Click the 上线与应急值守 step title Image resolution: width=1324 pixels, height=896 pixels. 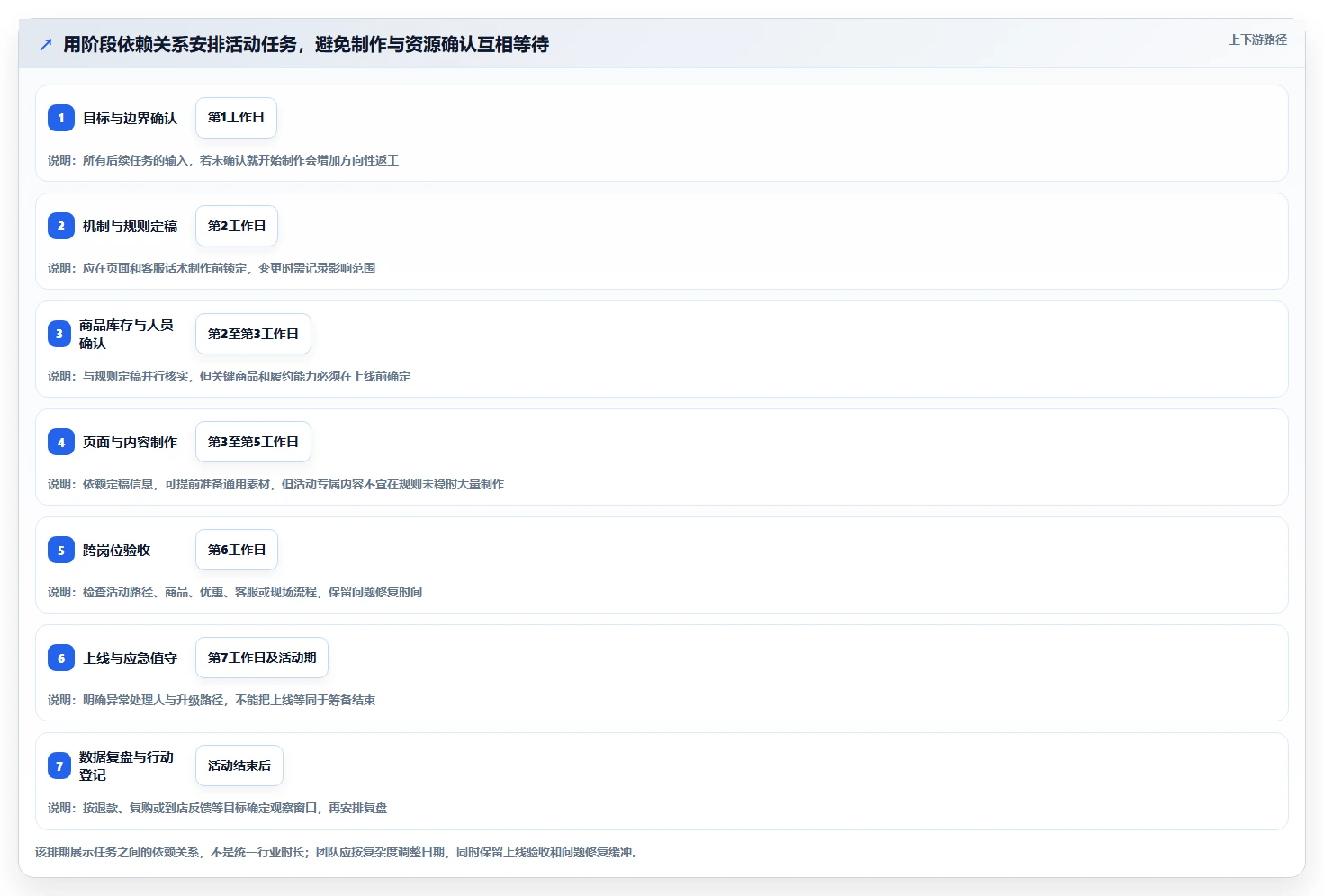tap(130, 658)
